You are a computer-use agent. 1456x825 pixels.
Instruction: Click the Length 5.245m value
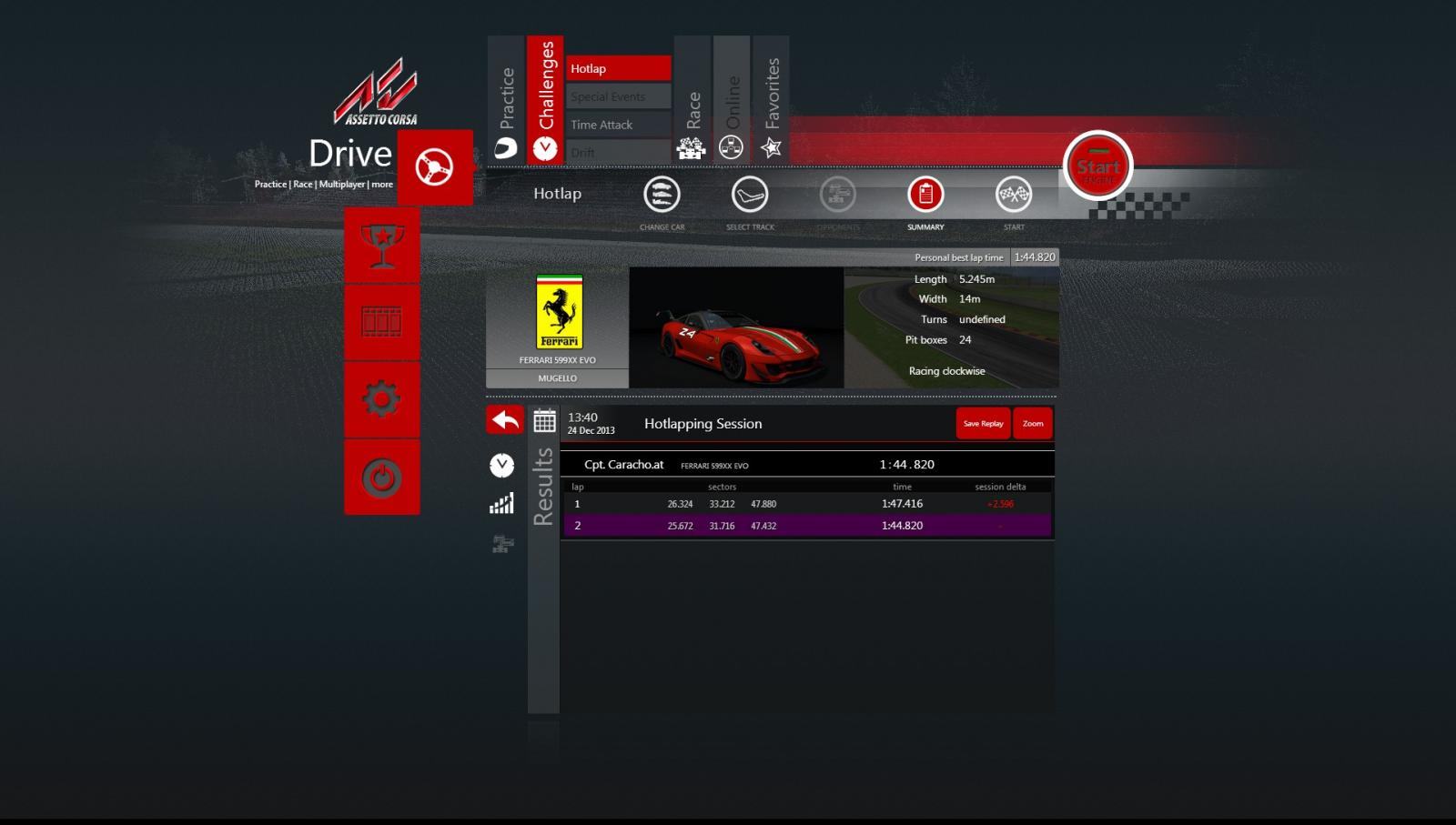click(976, 279)
